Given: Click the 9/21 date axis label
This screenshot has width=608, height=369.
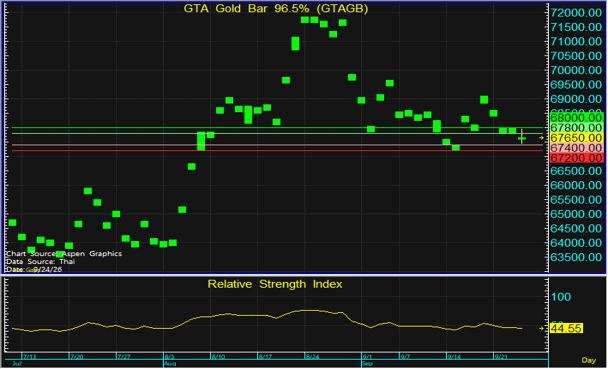Looking at the screenshot, I should [x=501, y=357].
